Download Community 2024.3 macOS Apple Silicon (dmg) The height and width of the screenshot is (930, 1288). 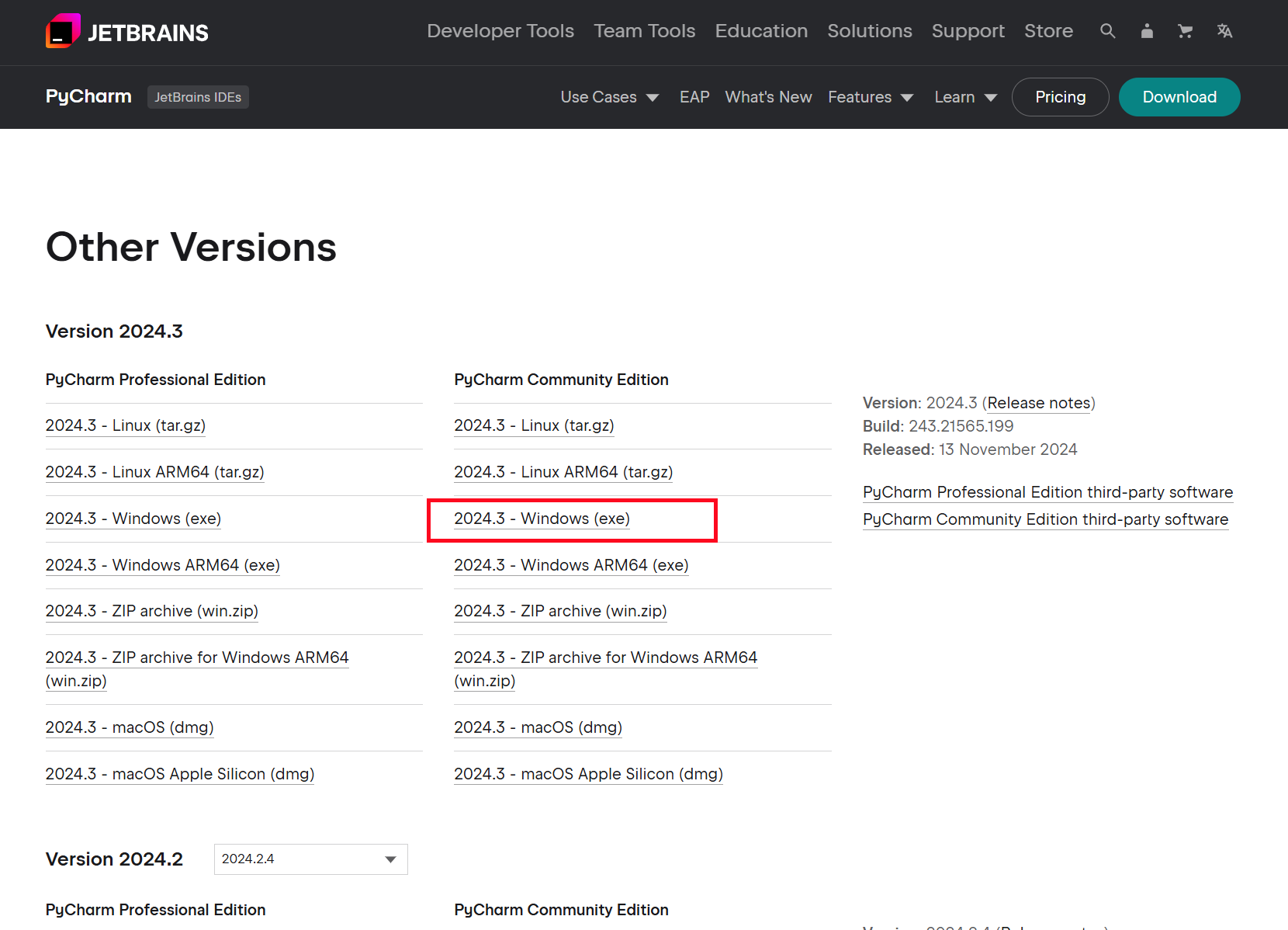pos(588,774)
